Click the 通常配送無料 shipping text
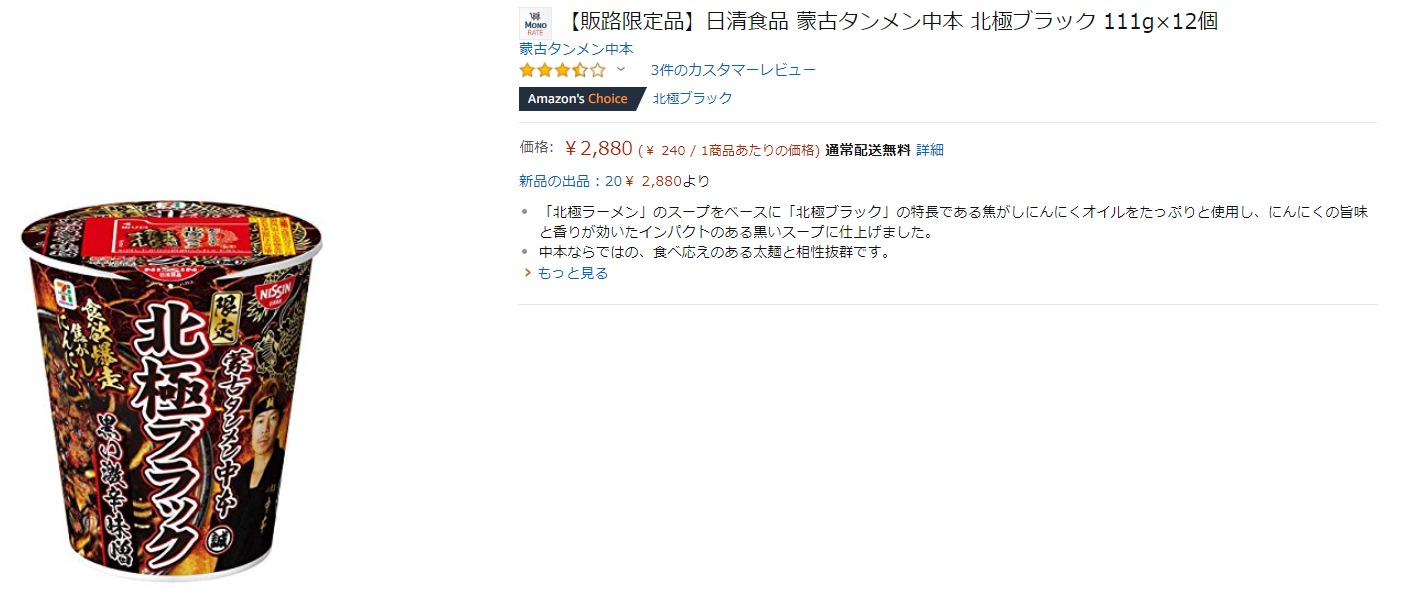 [x=867, y=150]
